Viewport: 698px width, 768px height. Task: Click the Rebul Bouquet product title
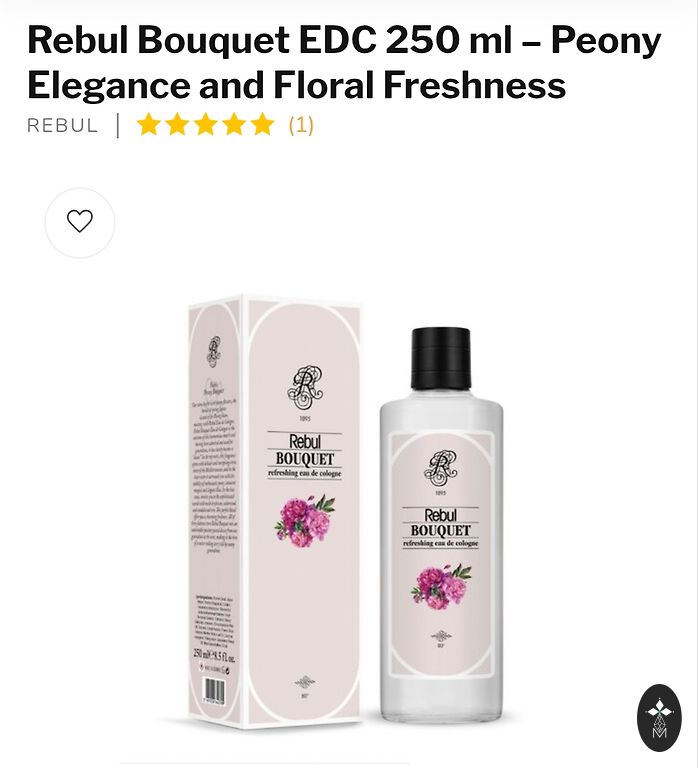point(344,62)
